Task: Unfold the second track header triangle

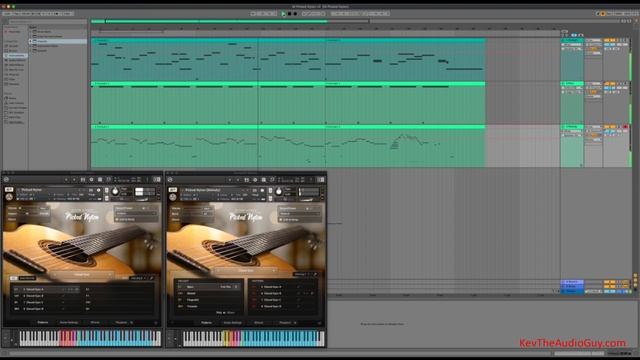Action: (564, 84)
